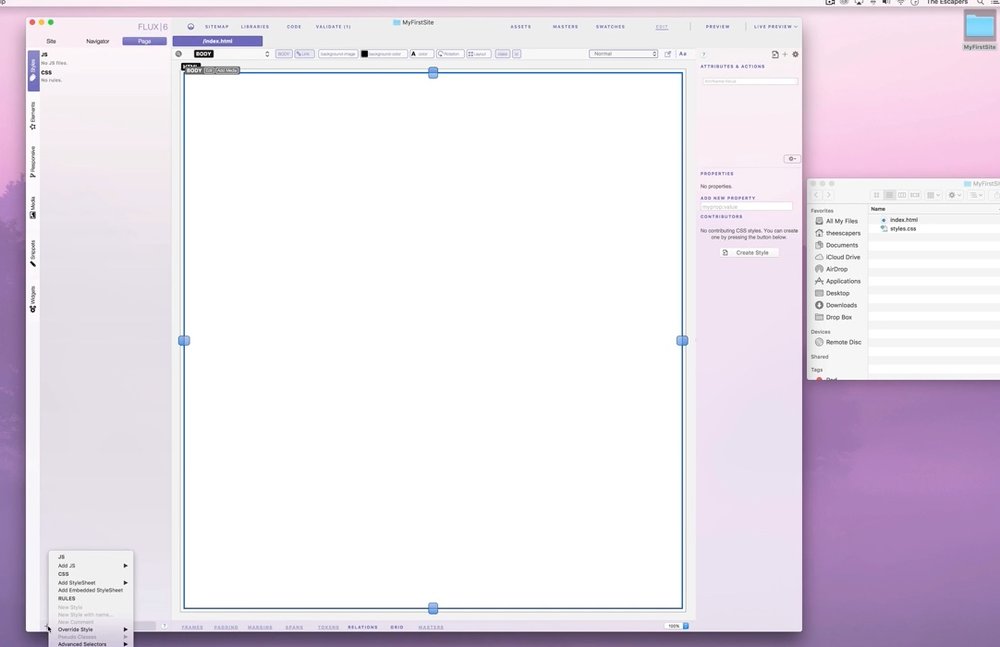Open zoom percentage stepper
The image size is (1000, 647).
coord(686,627)
